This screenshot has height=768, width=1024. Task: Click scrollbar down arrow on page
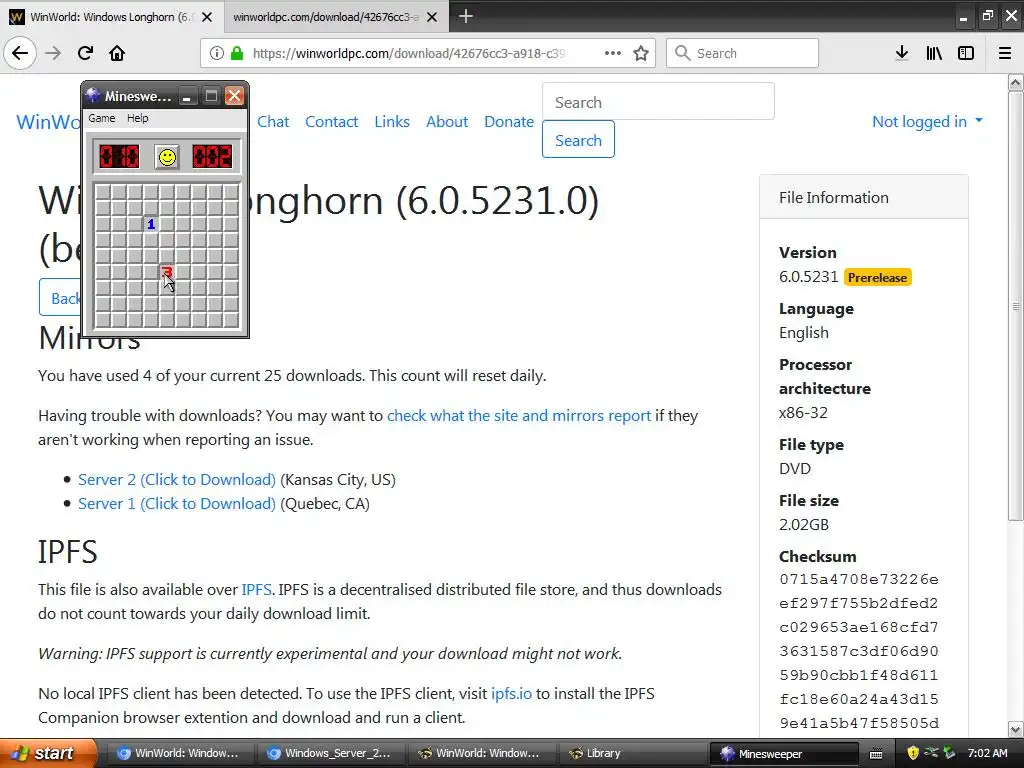tap(1016, 729)
